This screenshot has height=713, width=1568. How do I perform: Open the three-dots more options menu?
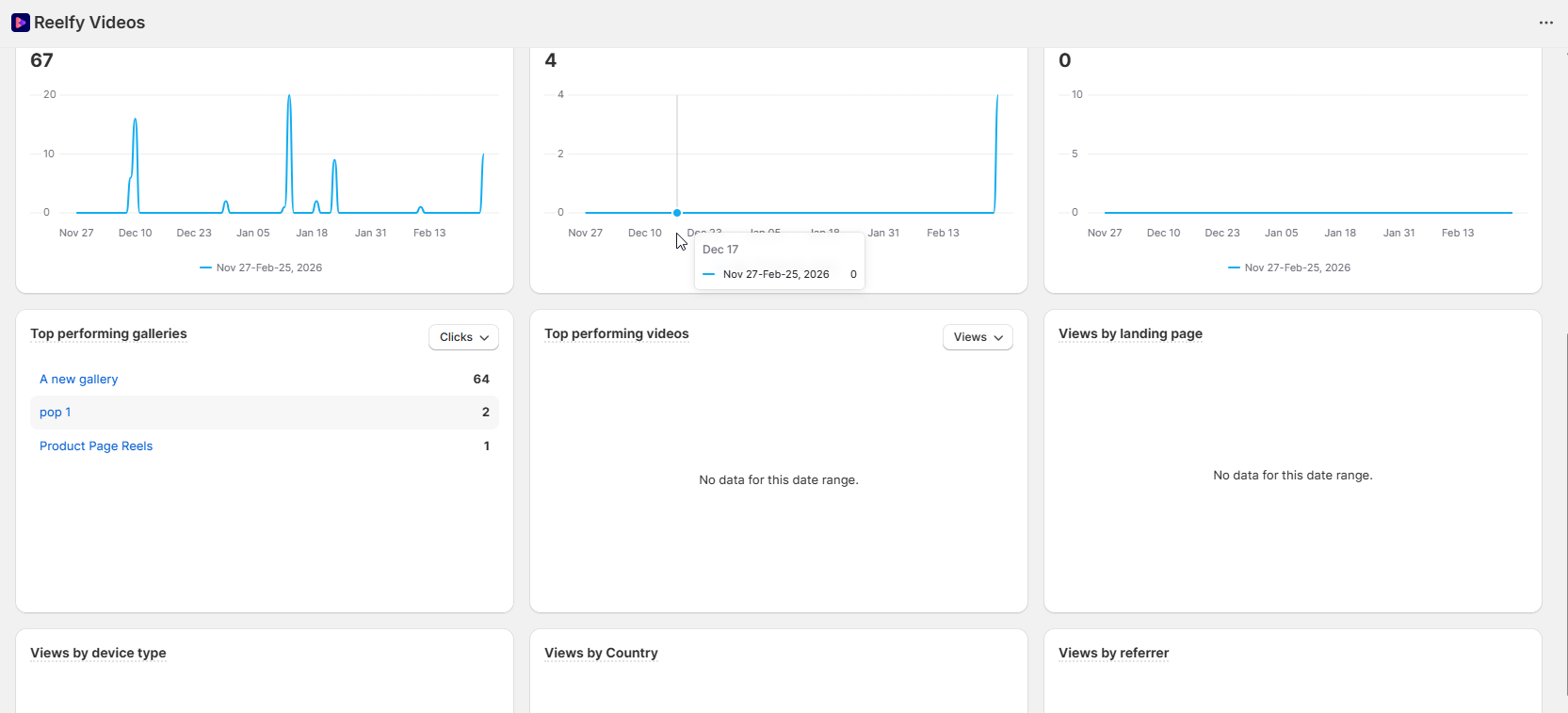click(x=1546, y=23)
